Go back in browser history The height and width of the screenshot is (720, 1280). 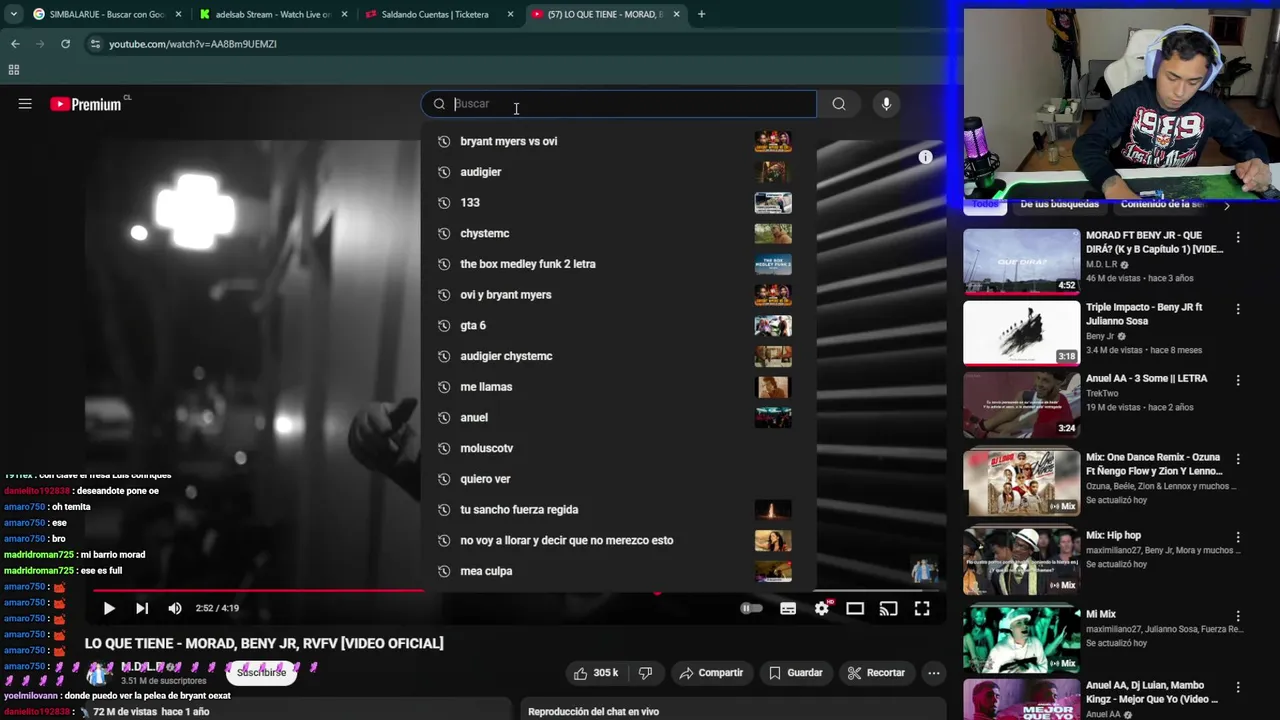tap(15, 44)
